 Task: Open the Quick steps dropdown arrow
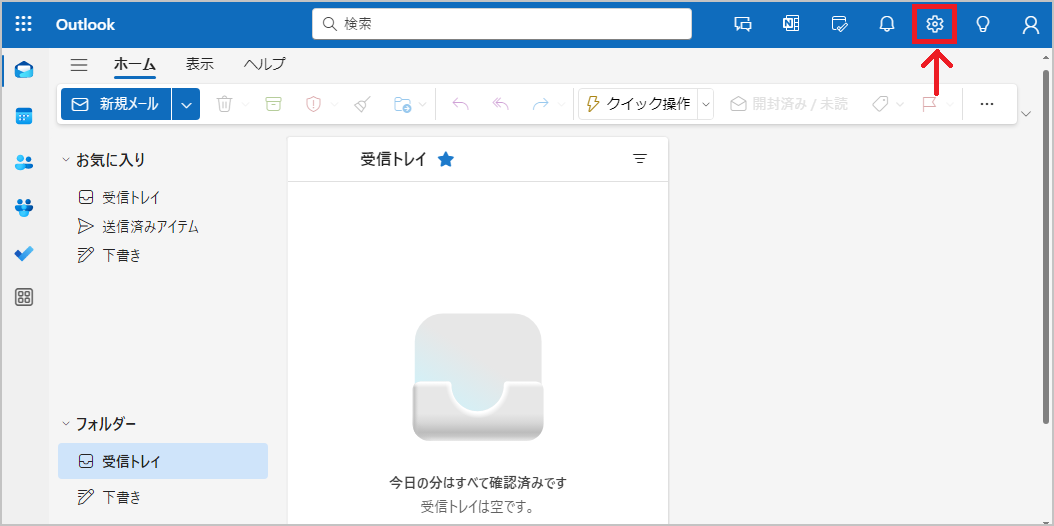click(x=705, y=104)
